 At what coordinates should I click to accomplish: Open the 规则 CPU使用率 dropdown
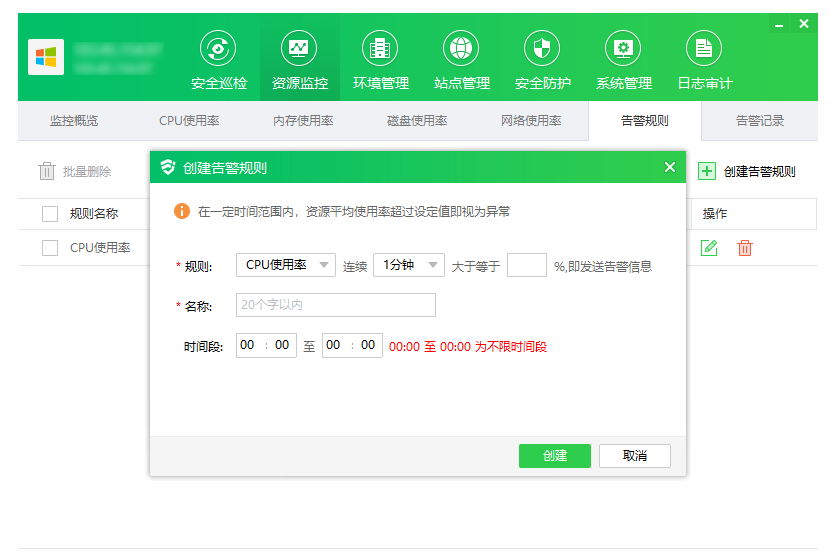point(286,265)
